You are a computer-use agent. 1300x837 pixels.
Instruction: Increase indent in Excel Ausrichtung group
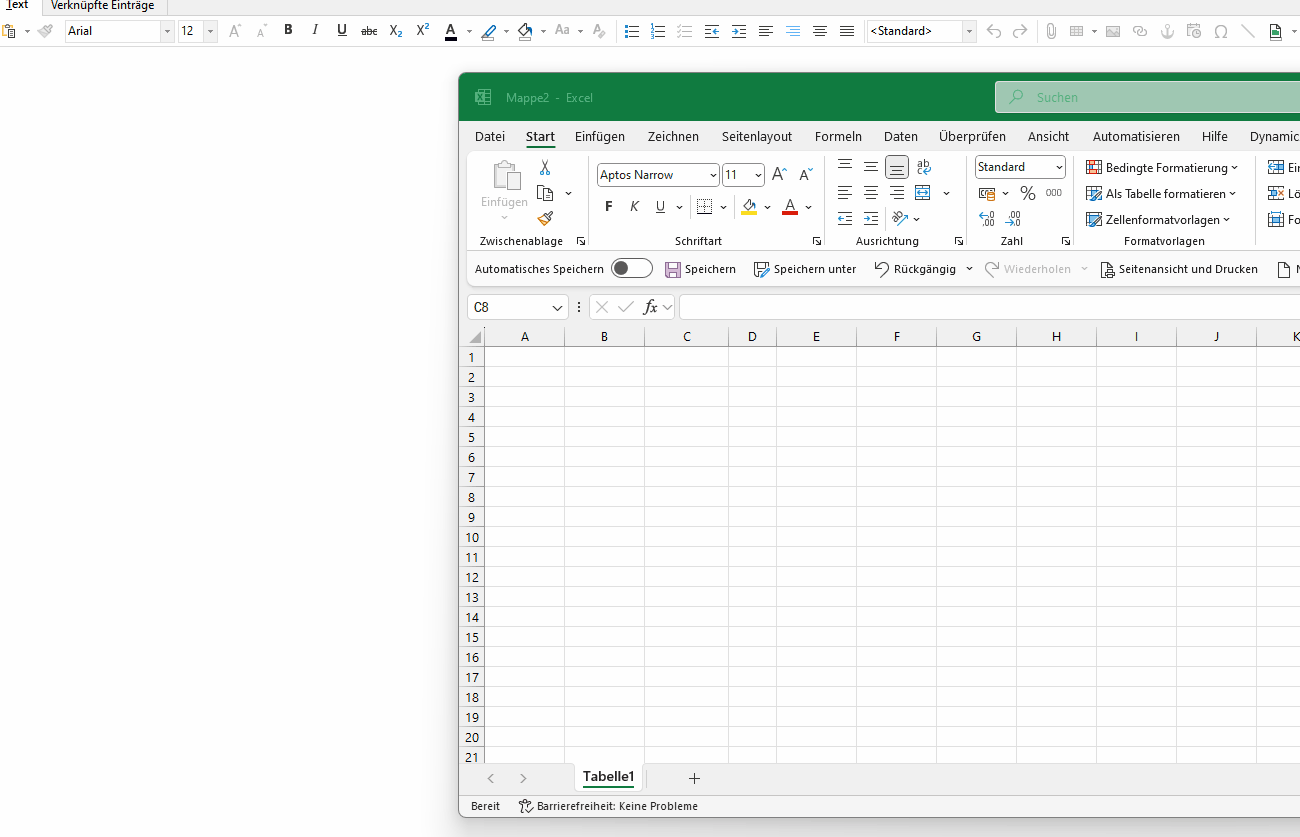871,219
